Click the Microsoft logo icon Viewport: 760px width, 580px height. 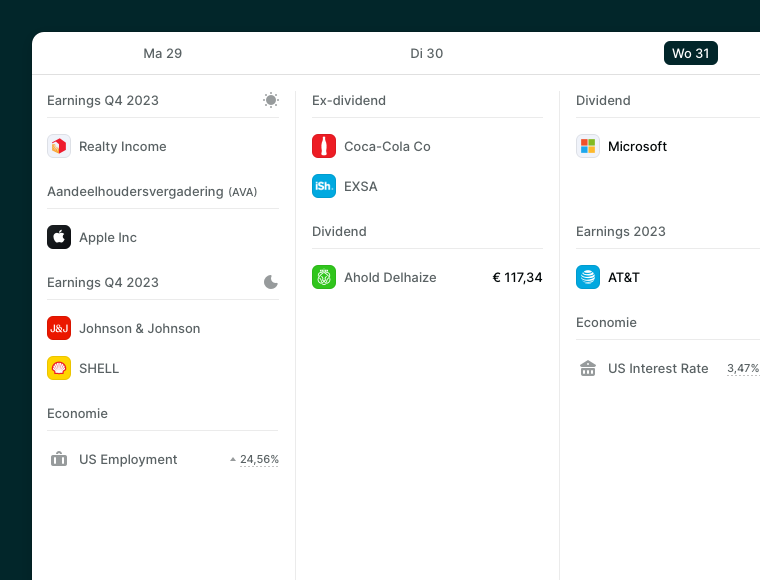[588, 146]
